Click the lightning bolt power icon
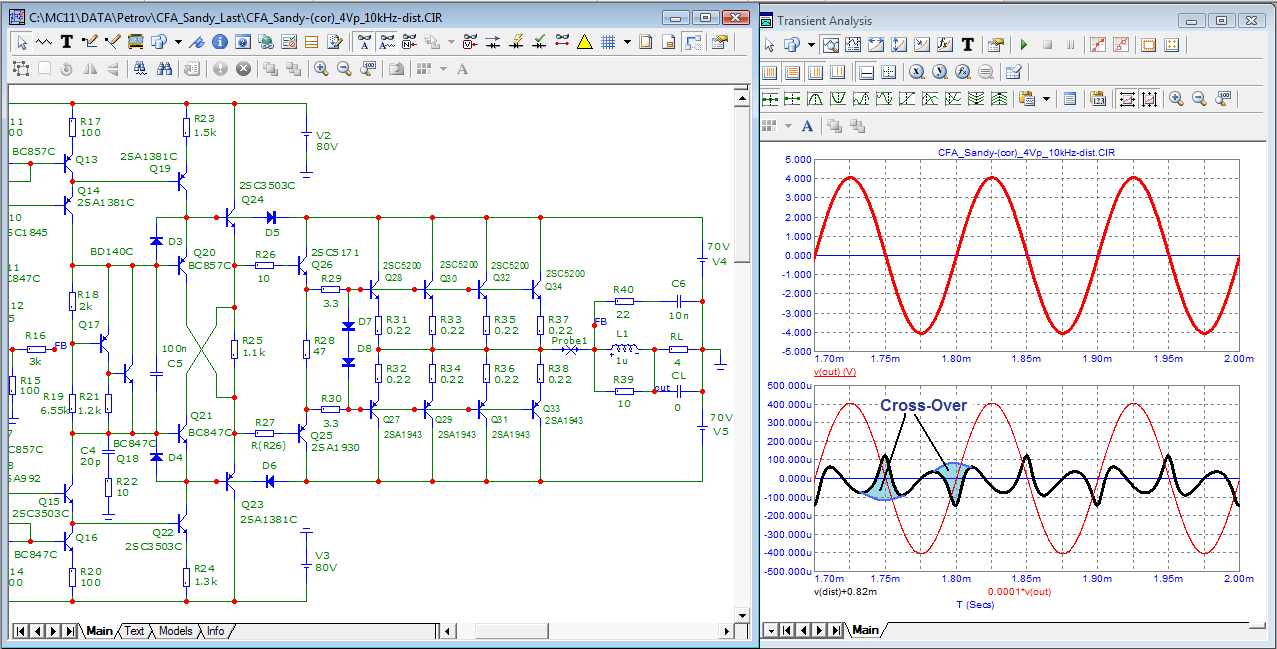Screen dimensions: 1277x649 [517, 42]
